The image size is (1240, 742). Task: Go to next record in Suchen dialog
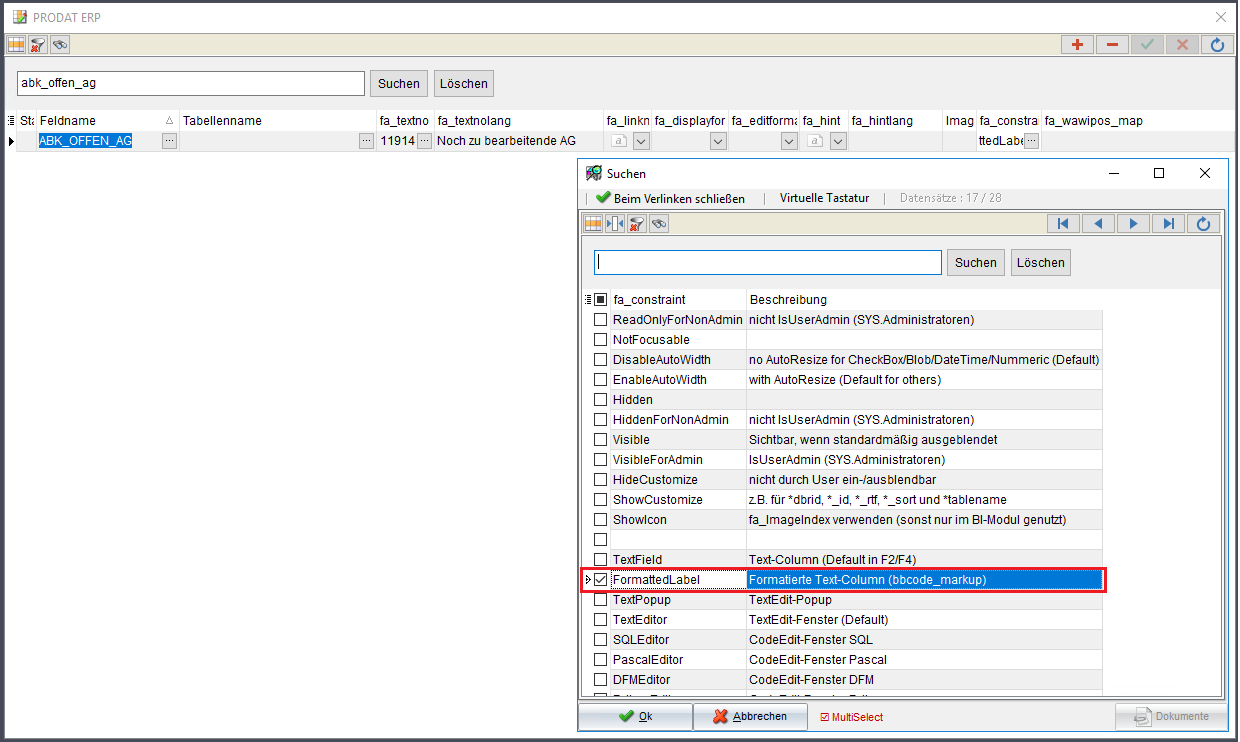1133,224
